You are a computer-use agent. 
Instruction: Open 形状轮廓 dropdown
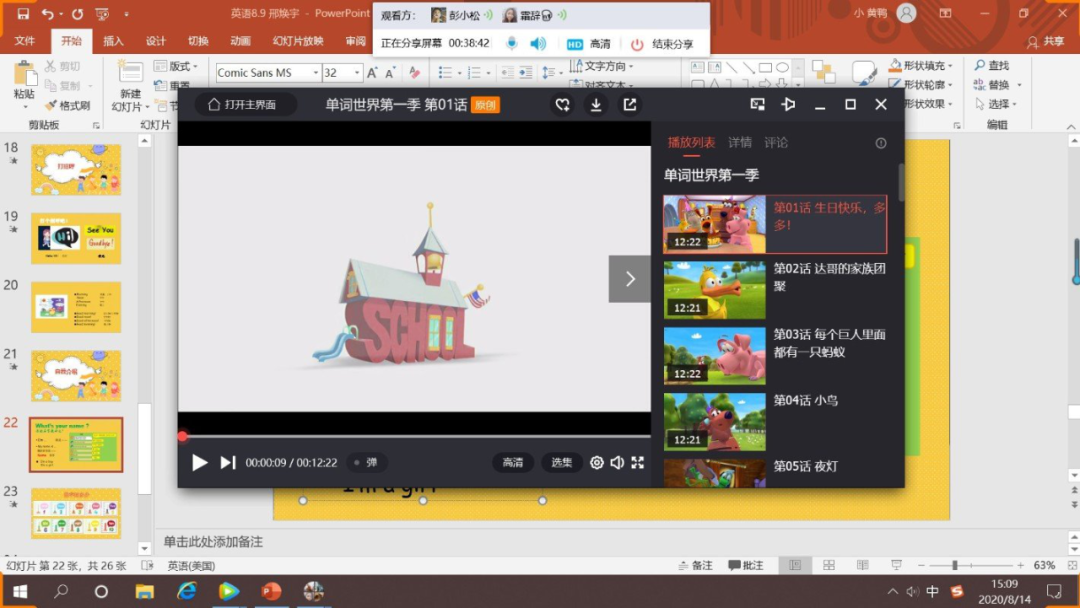[921, 85]
